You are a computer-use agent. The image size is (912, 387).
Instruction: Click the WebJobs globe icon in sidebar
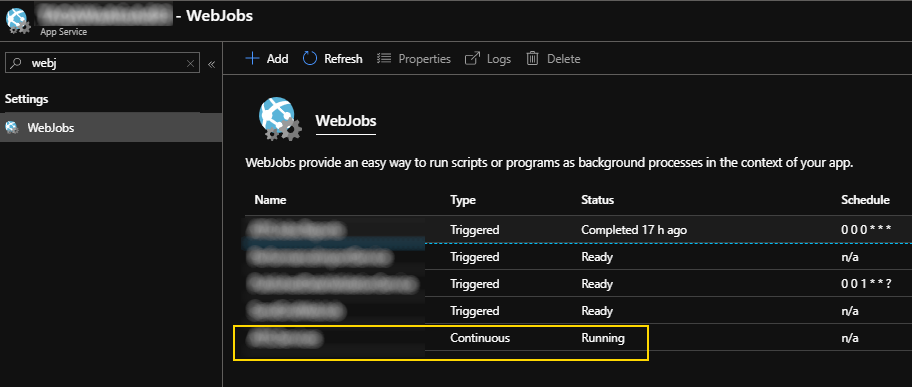click(12, 128)
